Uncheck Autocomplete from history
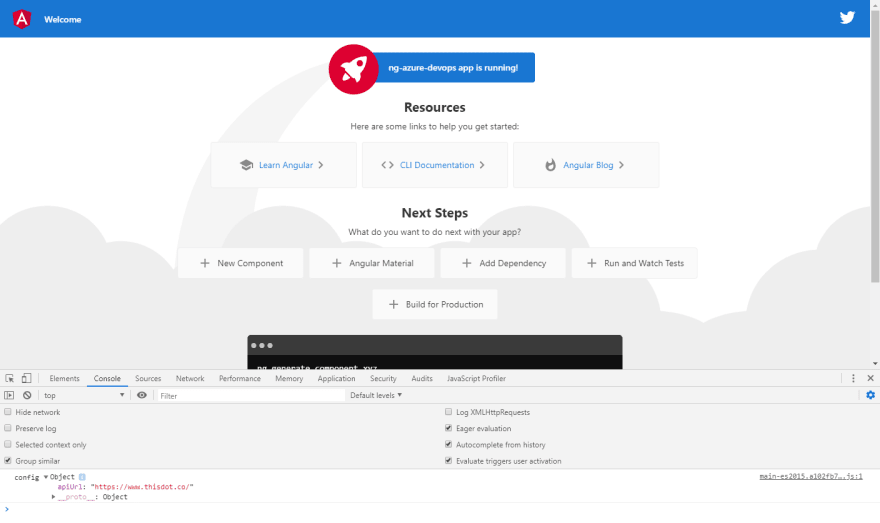This screenshot has height=523, width=880. [448, 444]
